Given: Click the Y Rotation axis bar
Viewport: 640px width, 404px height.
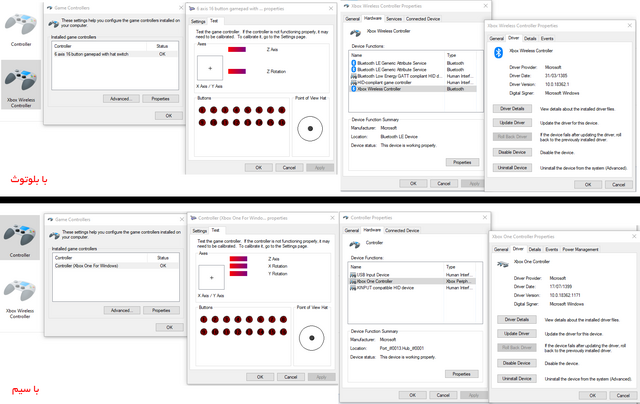Looking at the screenshot, I should coord(238,273).
